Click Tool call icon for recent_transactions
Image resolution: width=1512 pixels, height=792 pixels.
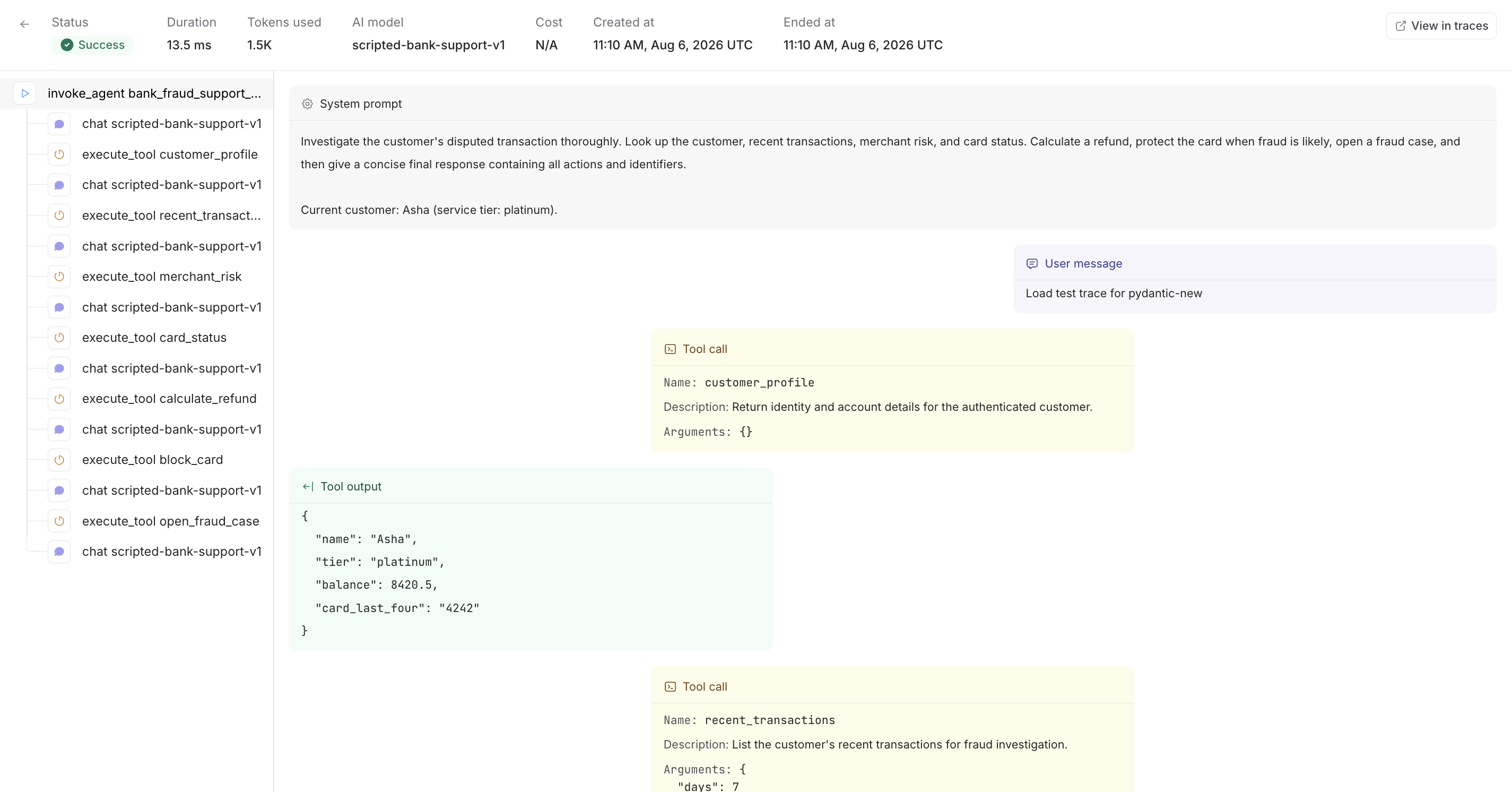point(670,687)
